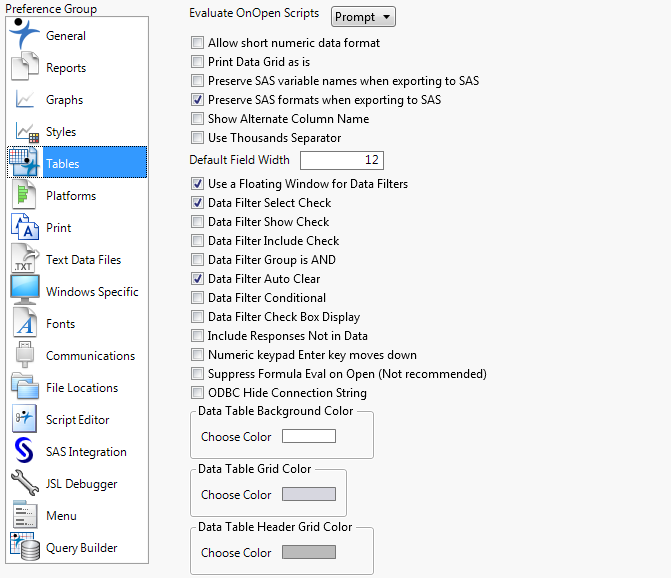
Task: Open the SAS Integration icon
Action: coord(25,452)
